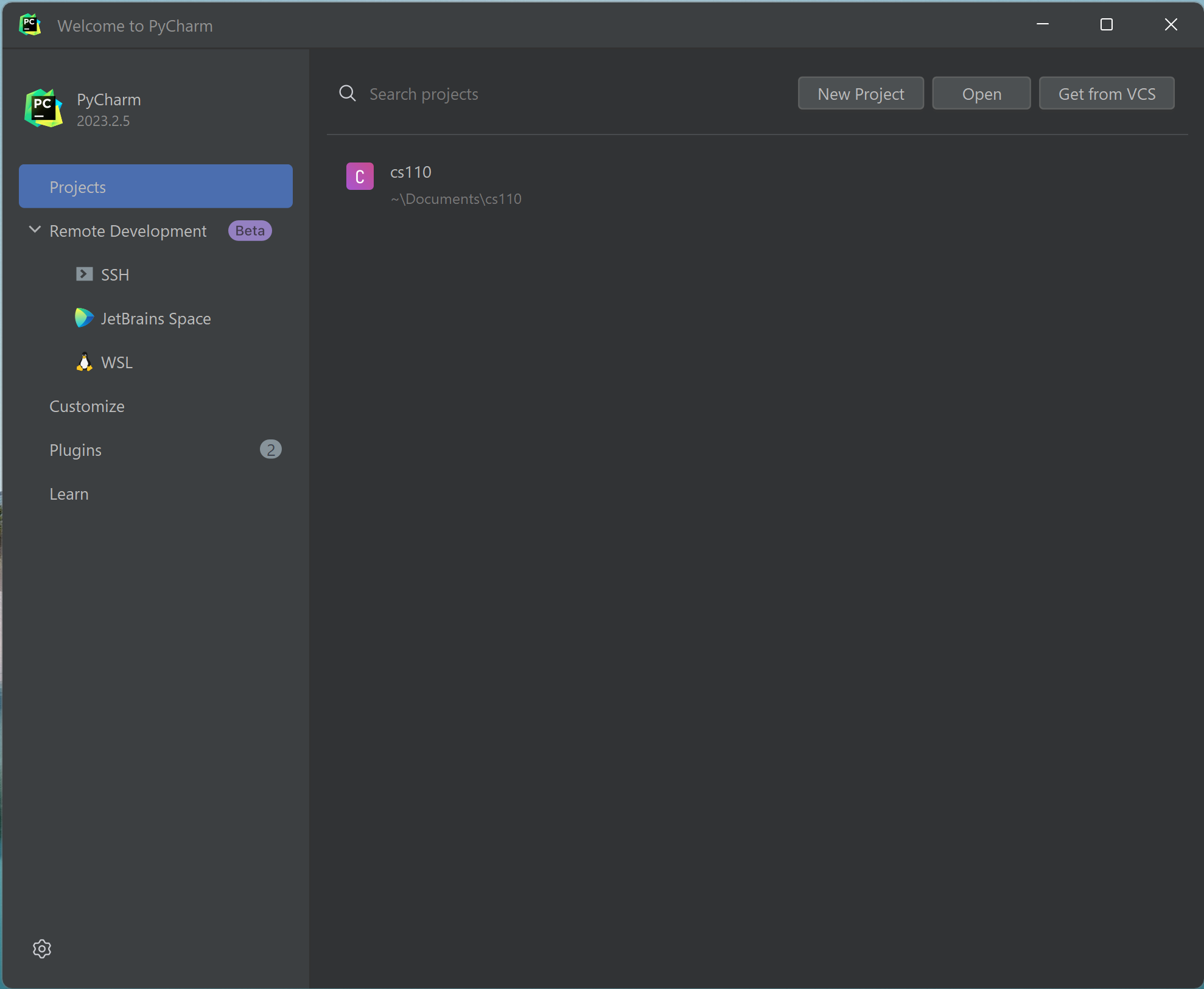Click the search magnifier icon
Image resolution: width=1204 pixels, height=989 pixels.
tap(348, 94)
